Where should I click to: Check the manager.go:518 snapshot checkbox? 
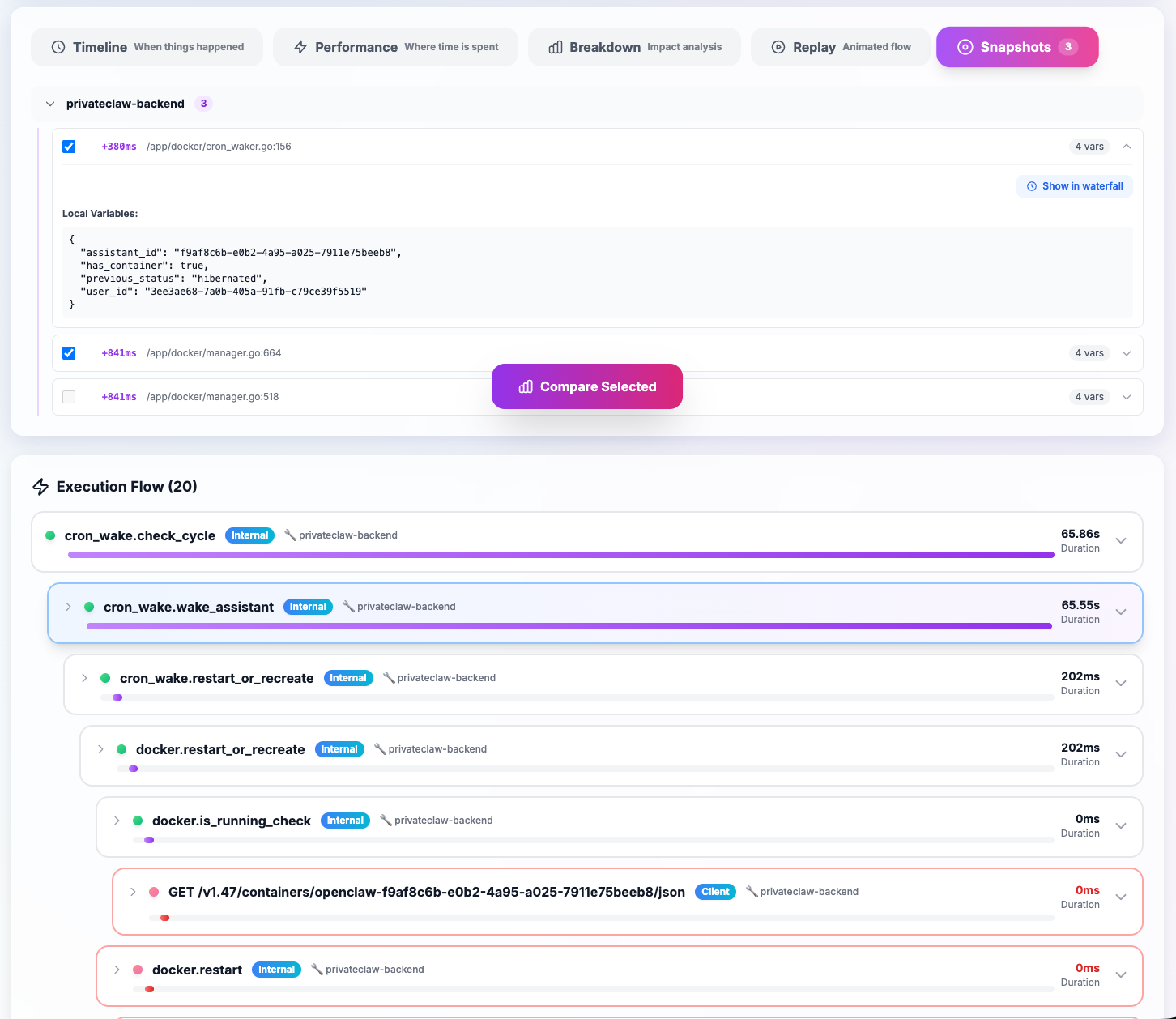(x=69, y=397)
